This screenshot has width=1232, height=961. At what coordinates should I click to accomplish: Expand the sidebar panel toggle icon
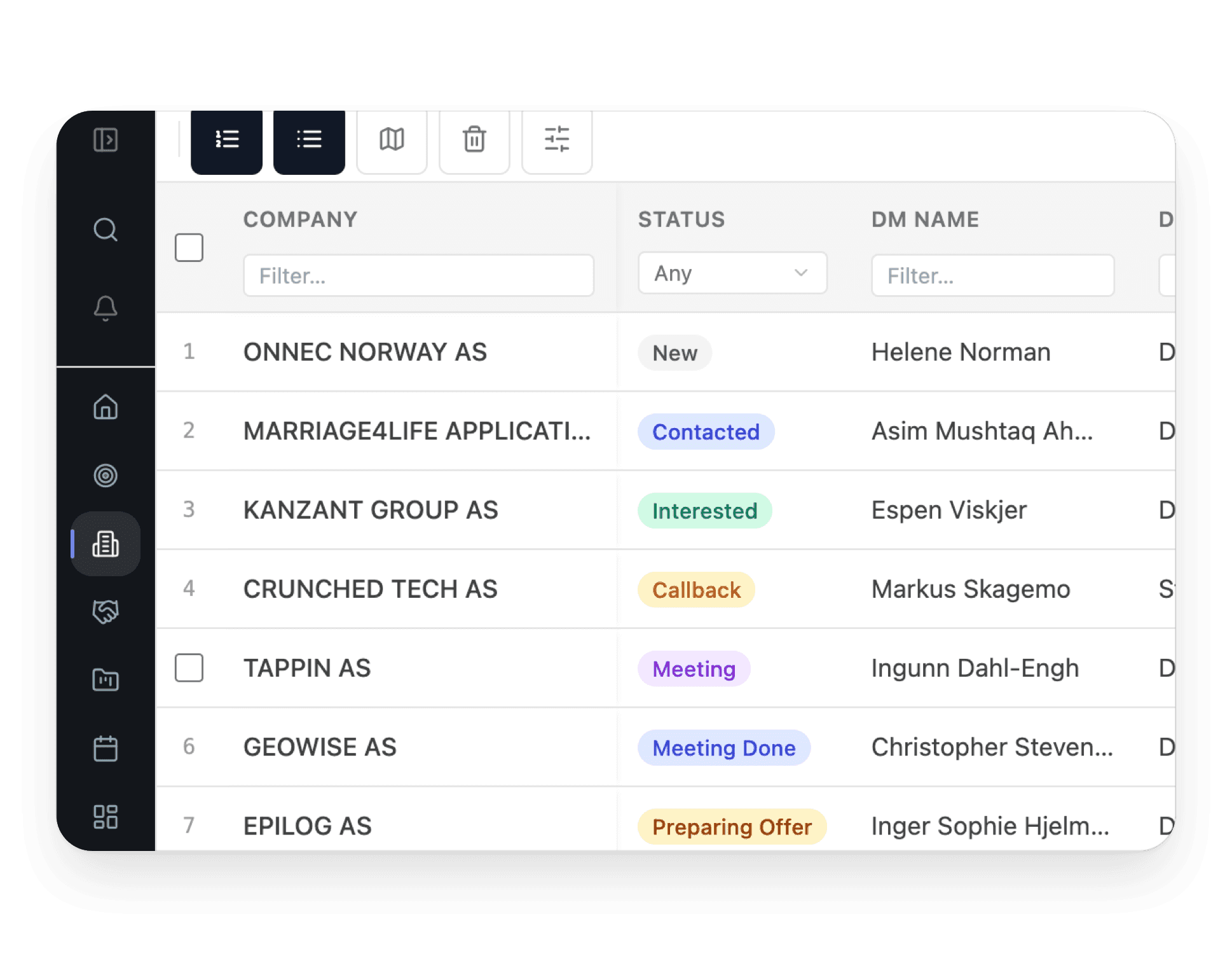(x=106, y=139)
